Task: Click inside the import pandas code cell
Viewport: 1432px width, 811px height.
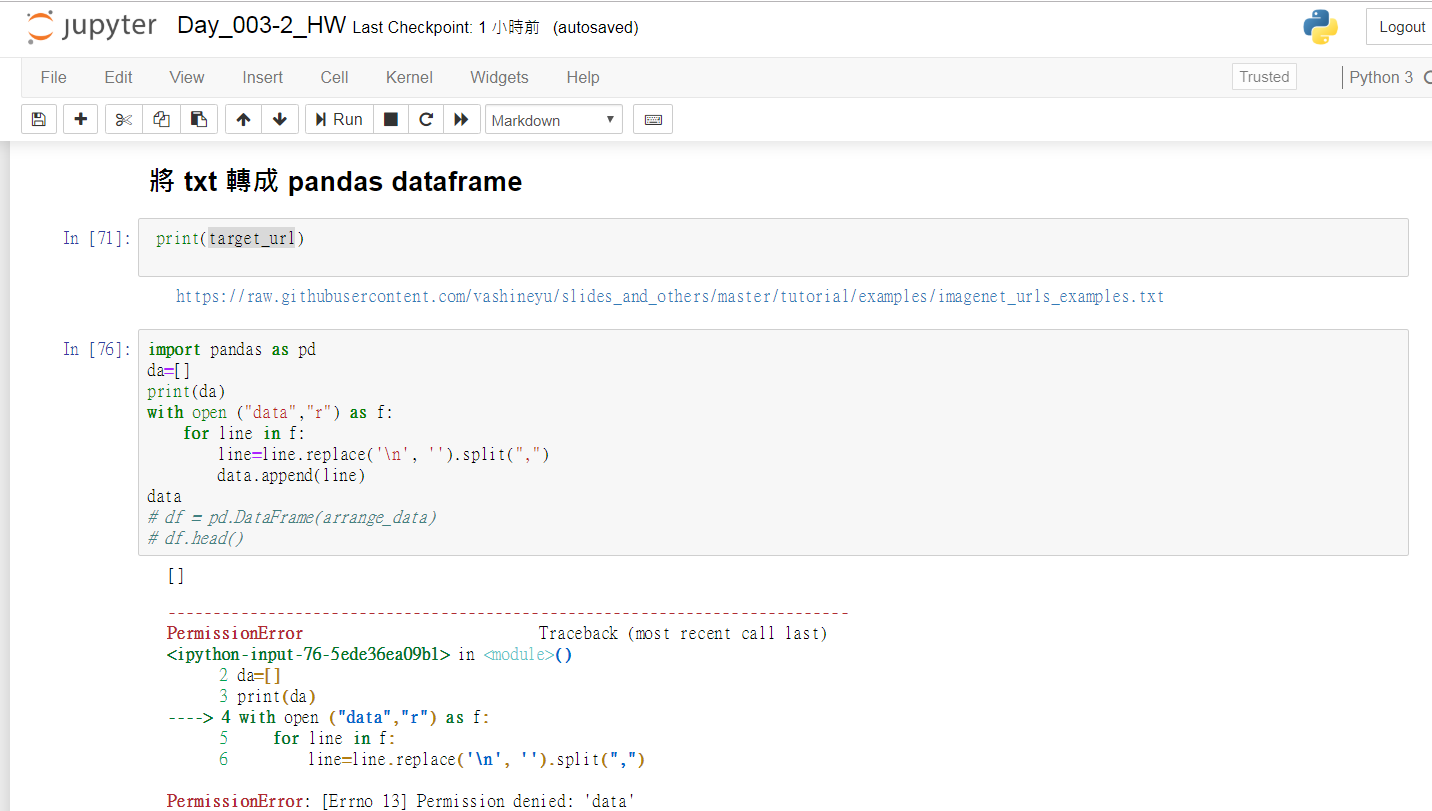Action: (x=773, y=442)
